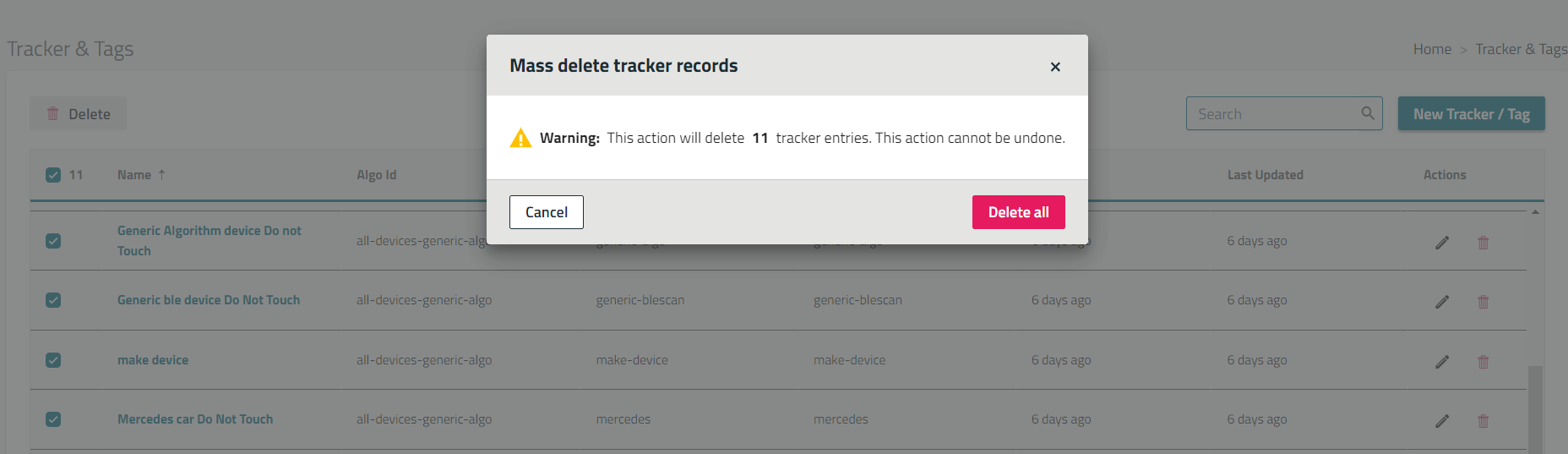The width and height of the screenshot is (1568, 454).
Task: Click trash icon for Generic Algorithm device
Action: click(x=1483, y=243)
